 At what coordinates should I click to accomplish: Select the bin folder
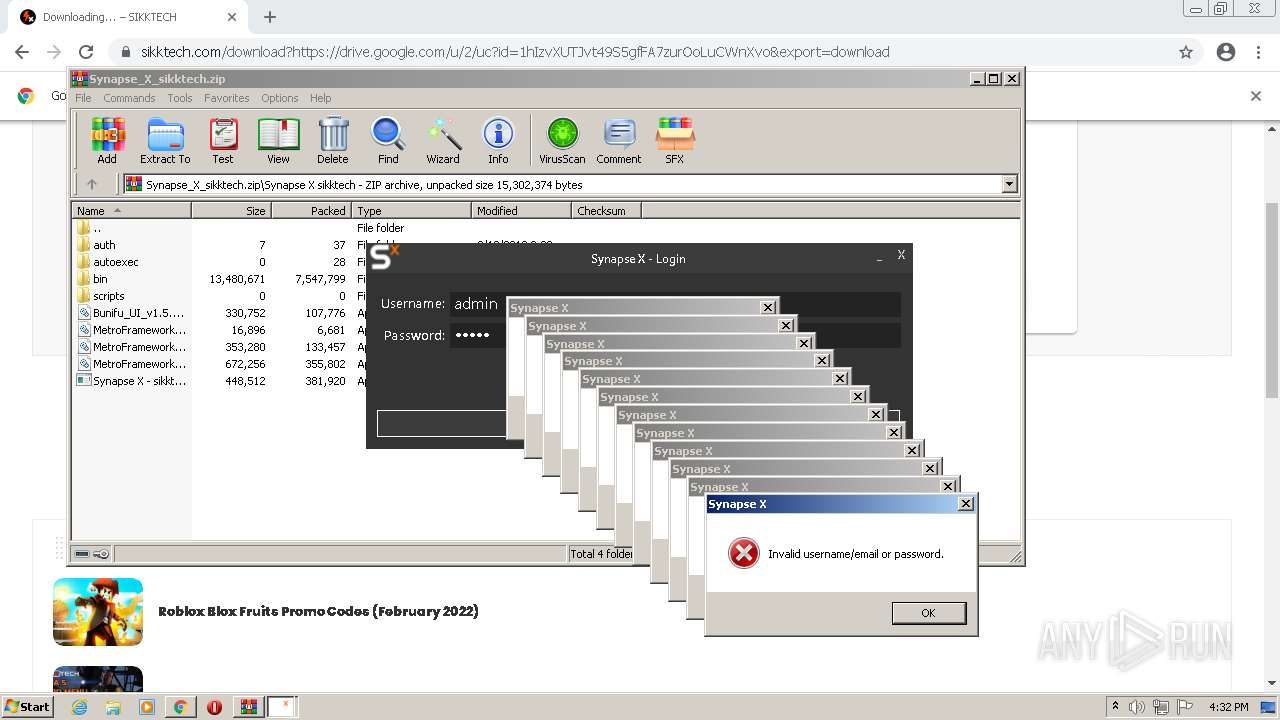click(x=100, y=279)
